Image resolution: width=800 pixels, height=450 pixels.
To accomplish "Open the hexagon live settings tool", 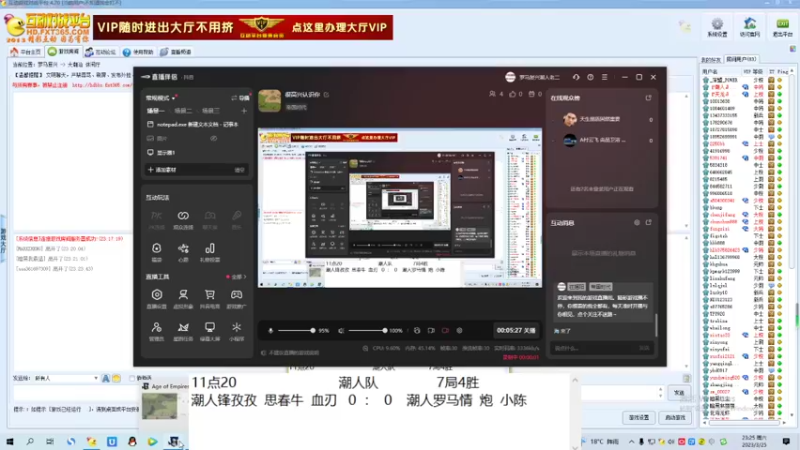I will point(157,298).
